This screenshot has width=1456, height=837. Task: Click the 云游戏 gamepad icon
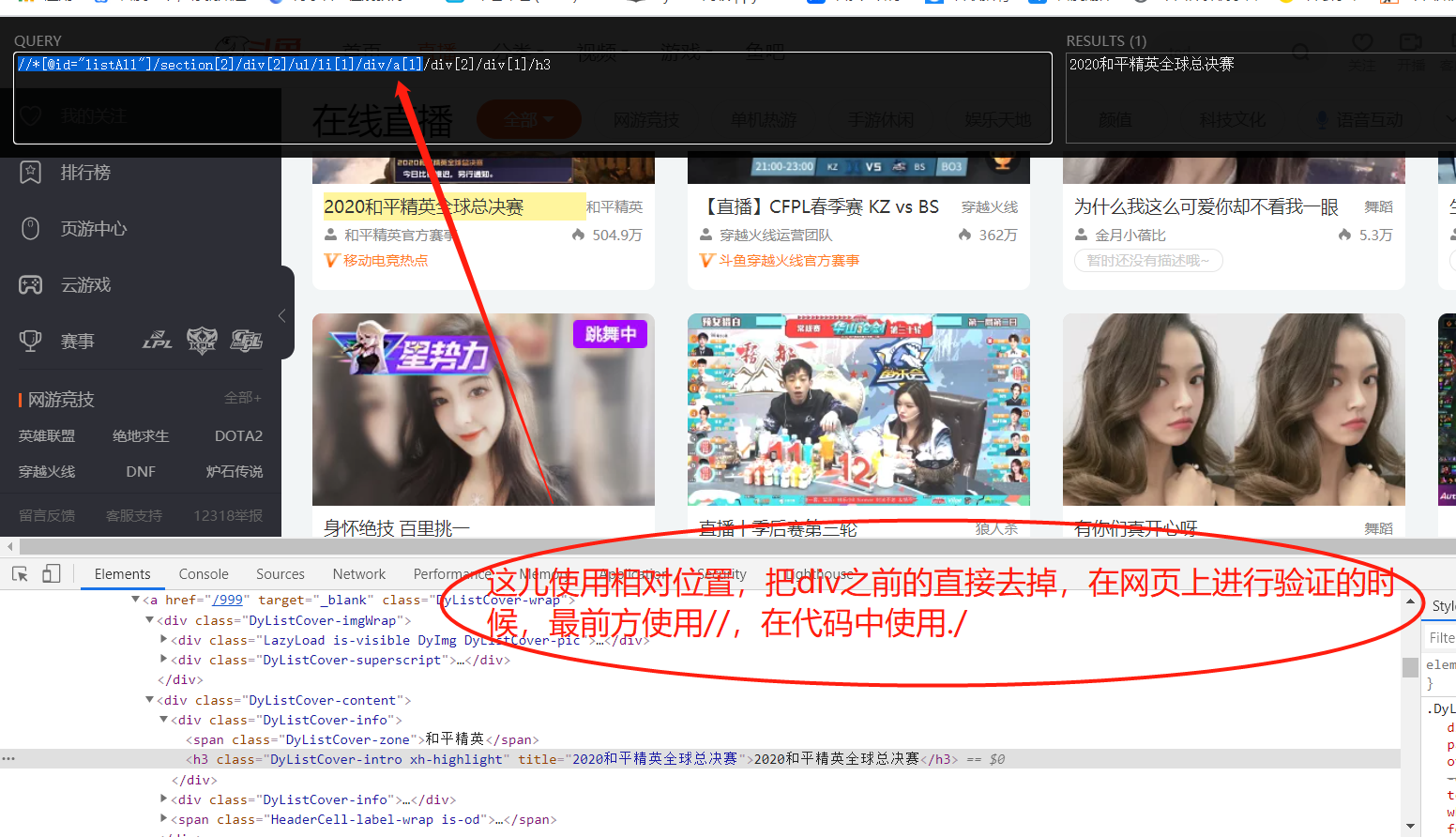tap(30, 285)
